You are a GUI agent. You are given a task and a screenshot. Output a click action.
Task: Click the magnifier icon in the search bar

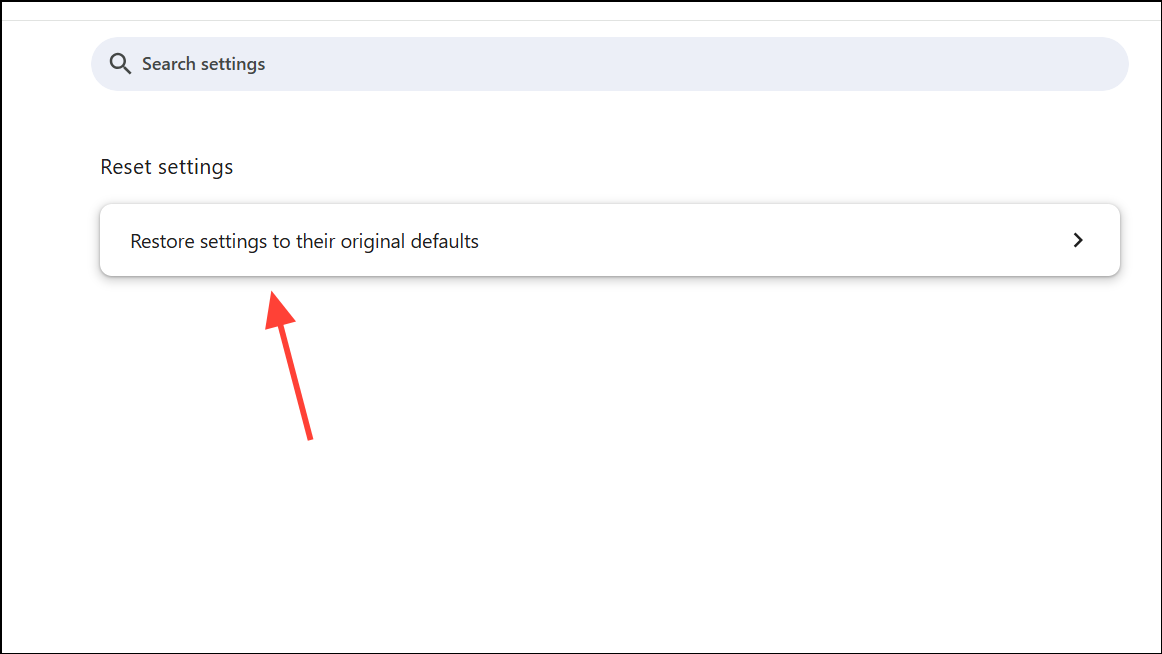tap(120, 64)
